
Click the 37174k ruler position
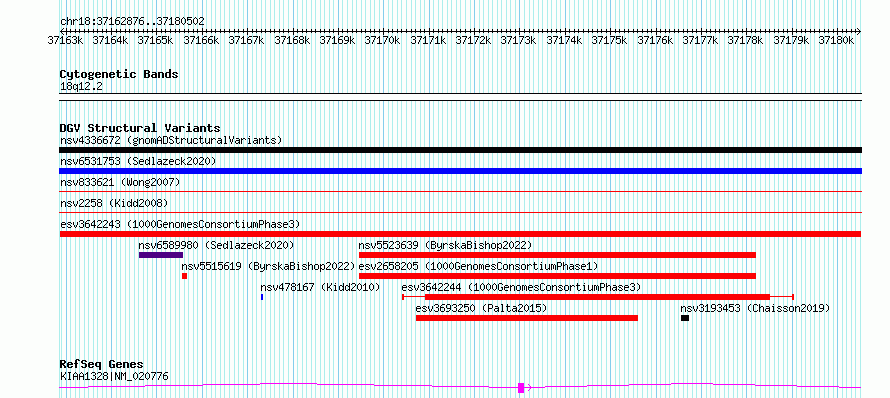[564, 40]
